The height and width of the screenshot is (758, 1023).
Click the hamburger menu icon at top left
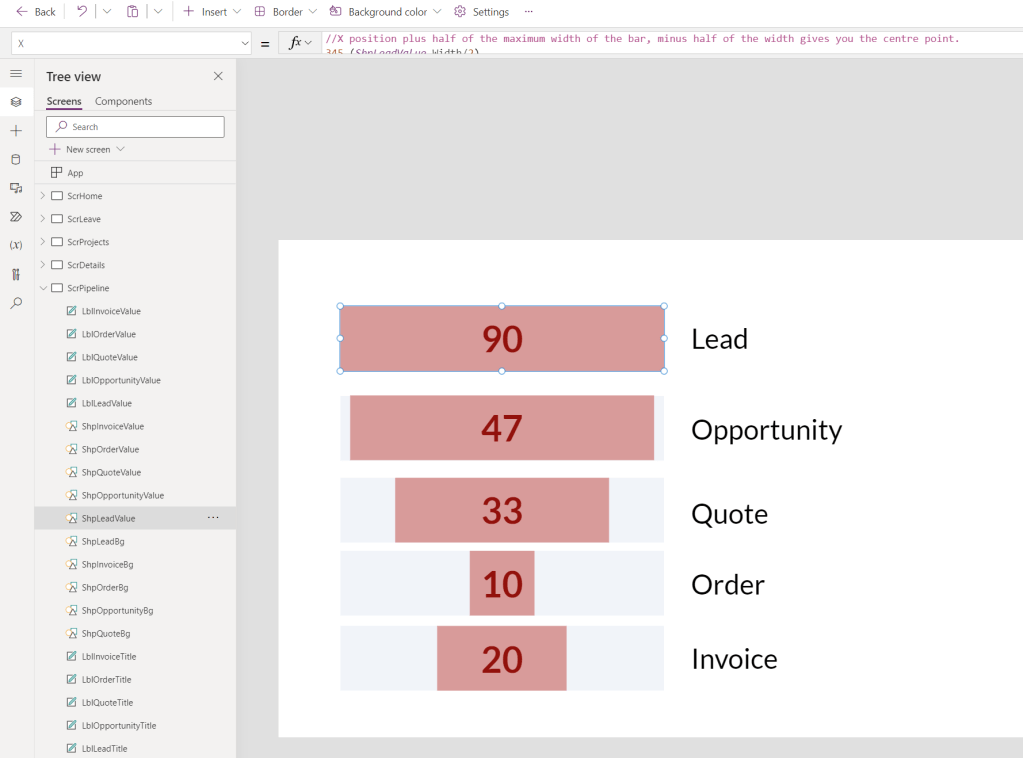[x=15, y=72]
